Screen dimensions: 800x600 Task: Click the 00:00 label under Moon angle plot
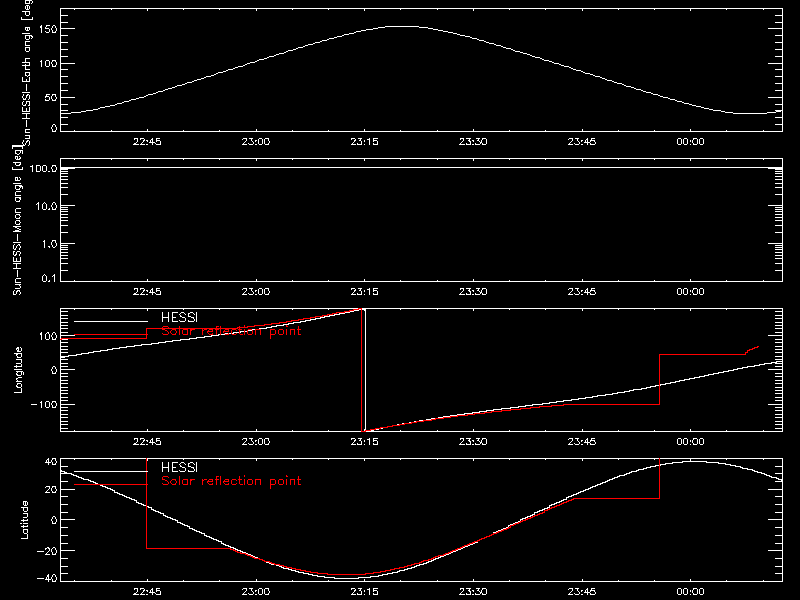[690, 292]
